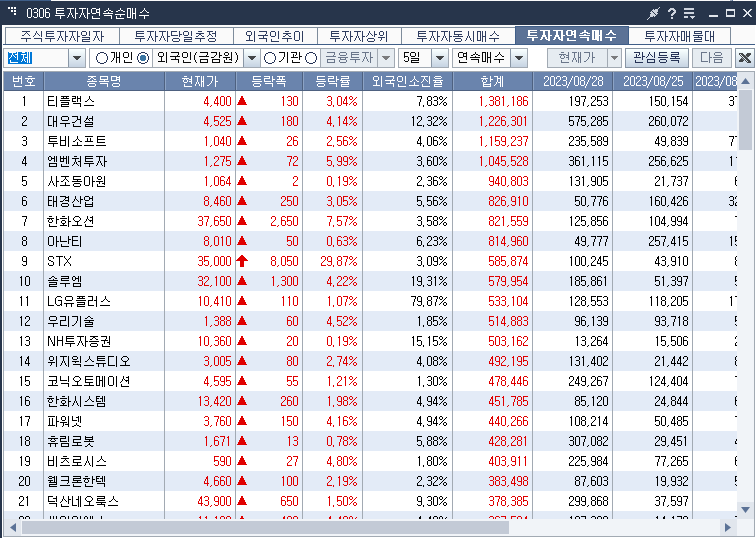This screenshot has width=756, height=538.
Task: Select the 사조동아원 stock name
Action: (76, 181)
